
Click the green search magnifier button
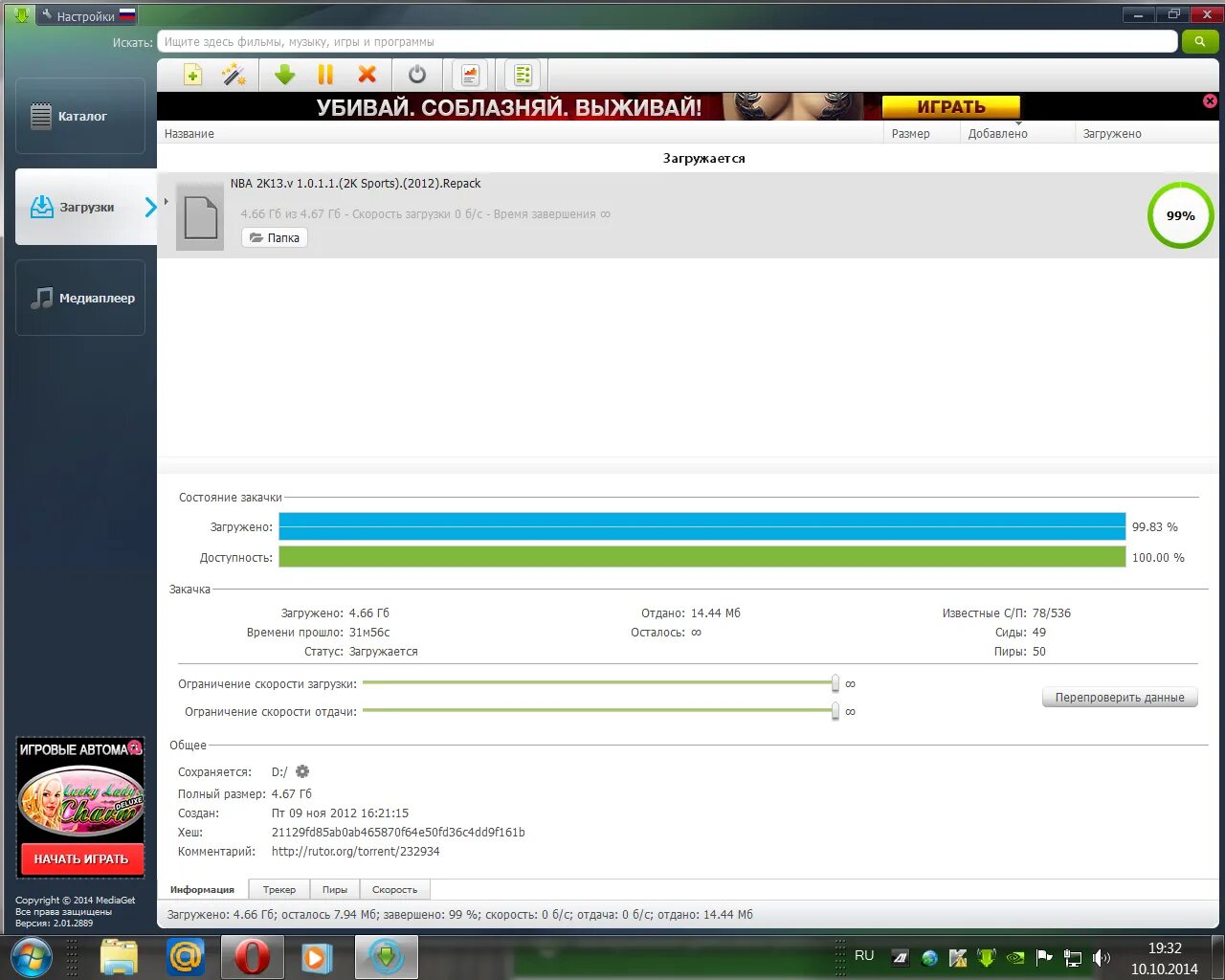pos(1200,41)
